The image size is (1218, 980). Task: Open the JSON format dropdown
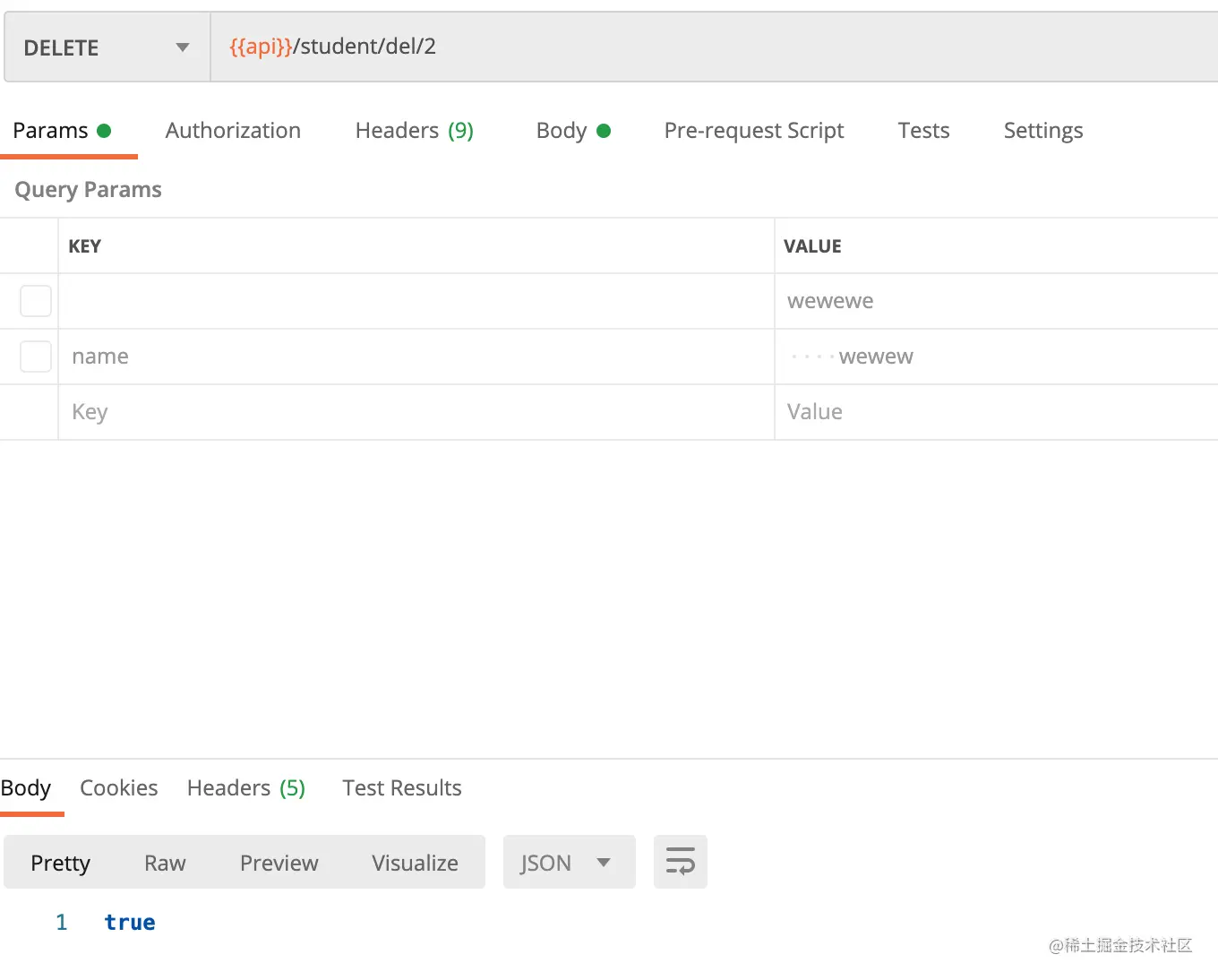[x=569, y=863]
